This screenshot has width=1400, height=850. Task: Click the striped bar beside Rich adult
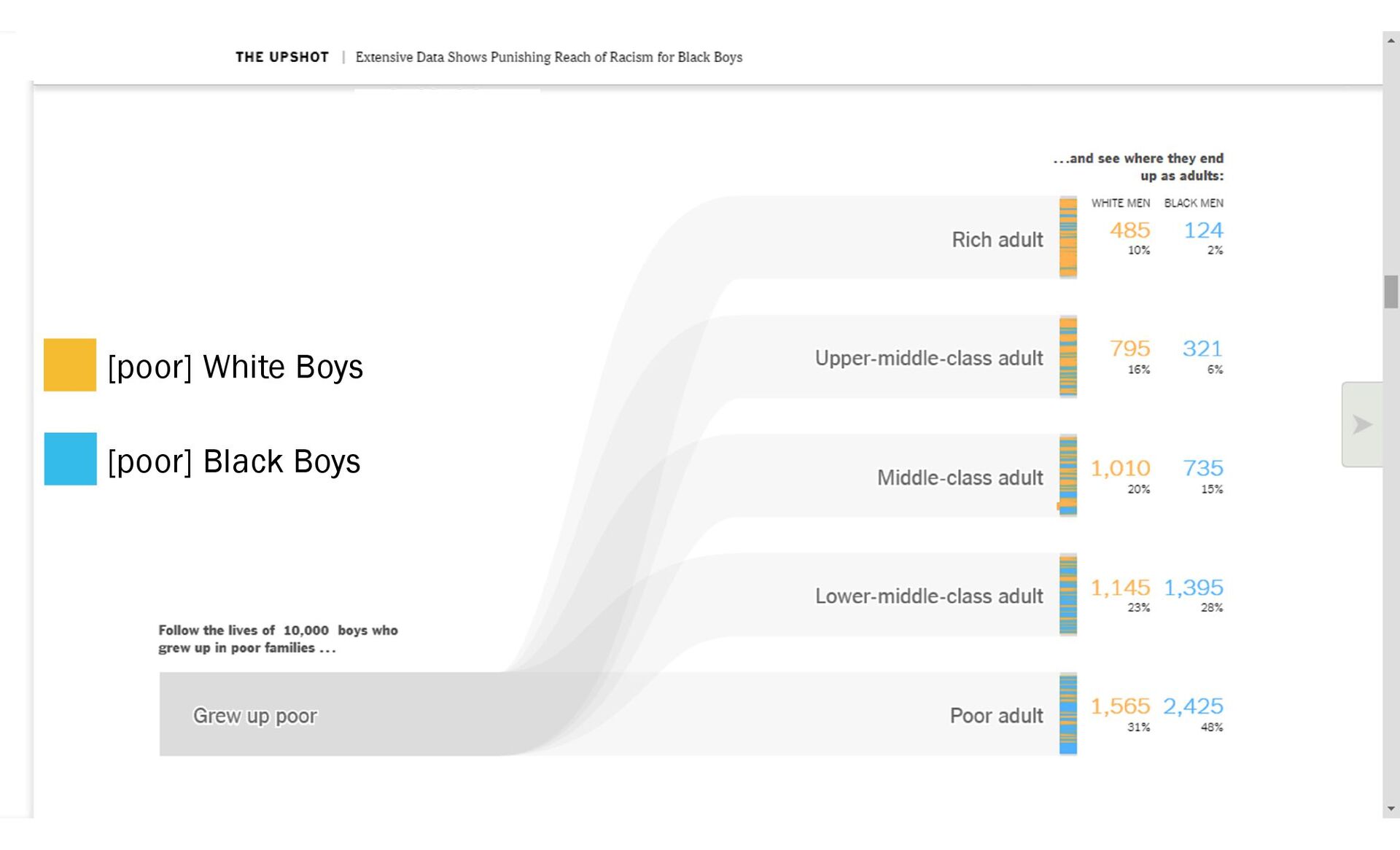1068,238
